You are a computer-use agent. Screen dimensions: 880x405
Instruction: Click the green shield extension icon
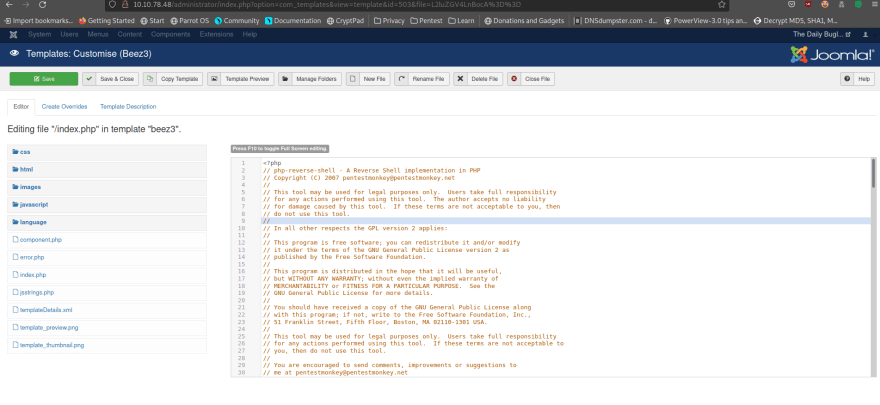(858, 4)
